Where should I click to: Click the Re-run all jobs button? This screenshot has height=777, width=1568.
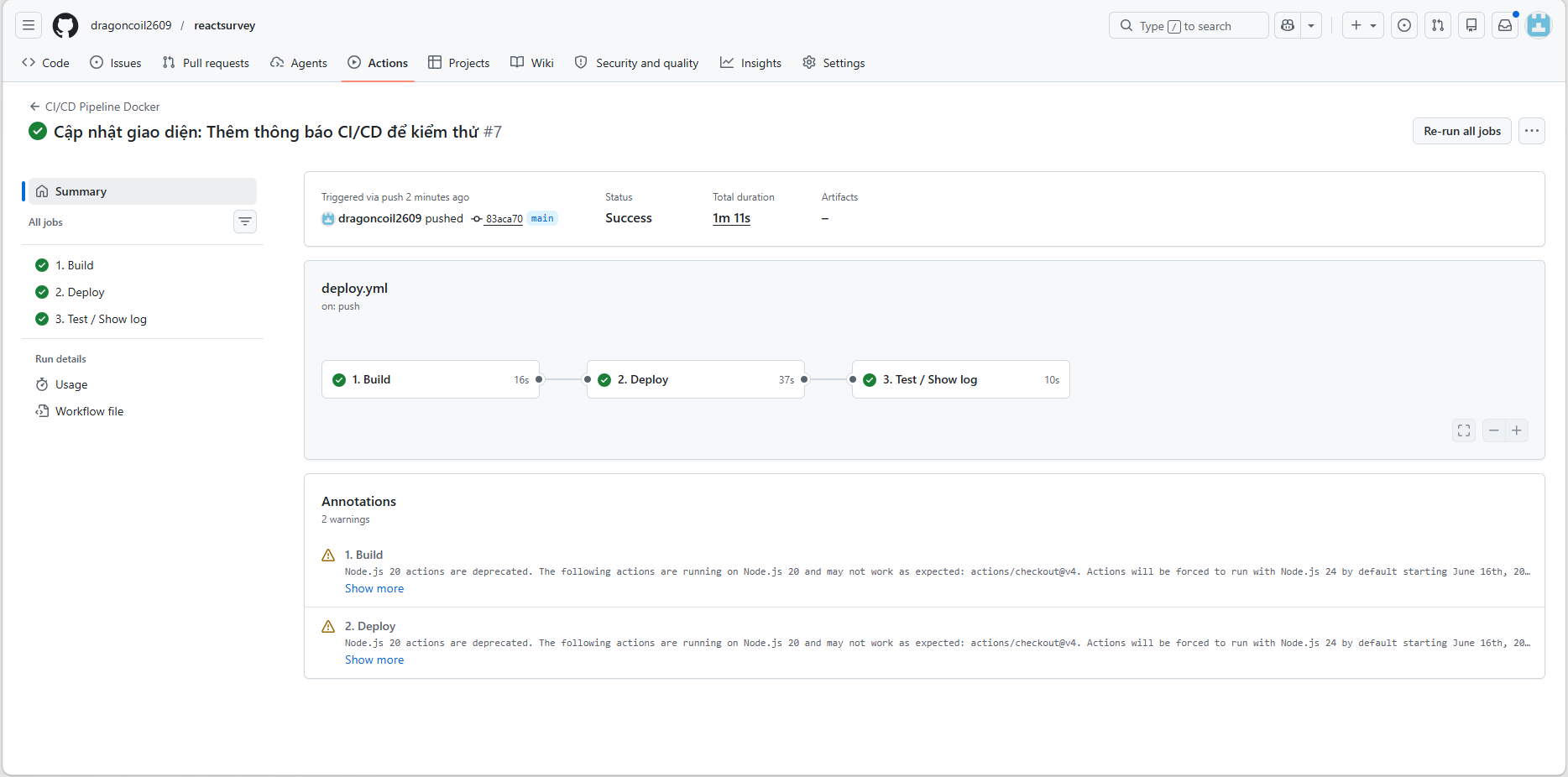click(x=1462, y=131)
